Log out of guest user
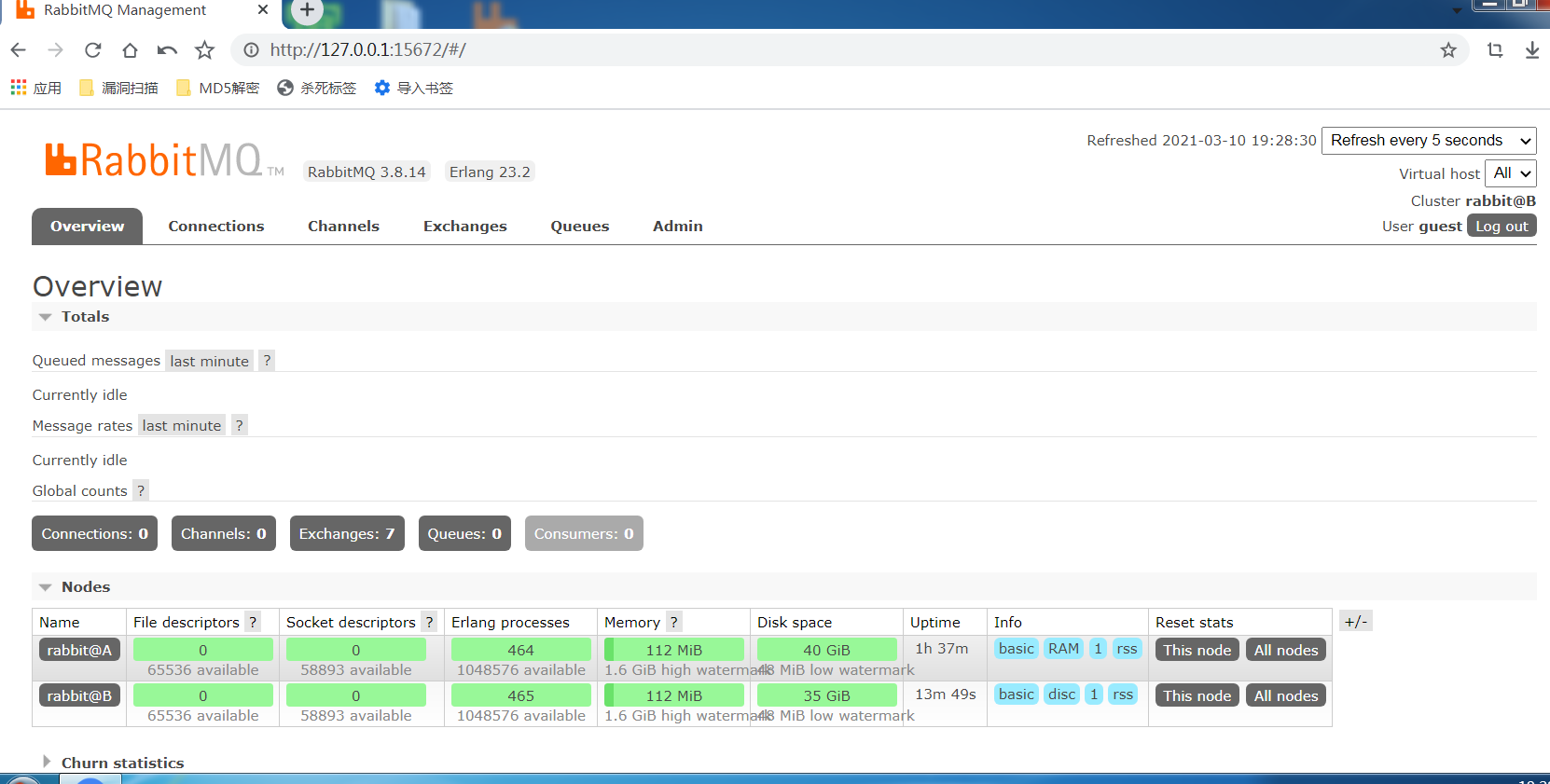The height and width of the screenshot is (784, 1550). point(1502,226)
